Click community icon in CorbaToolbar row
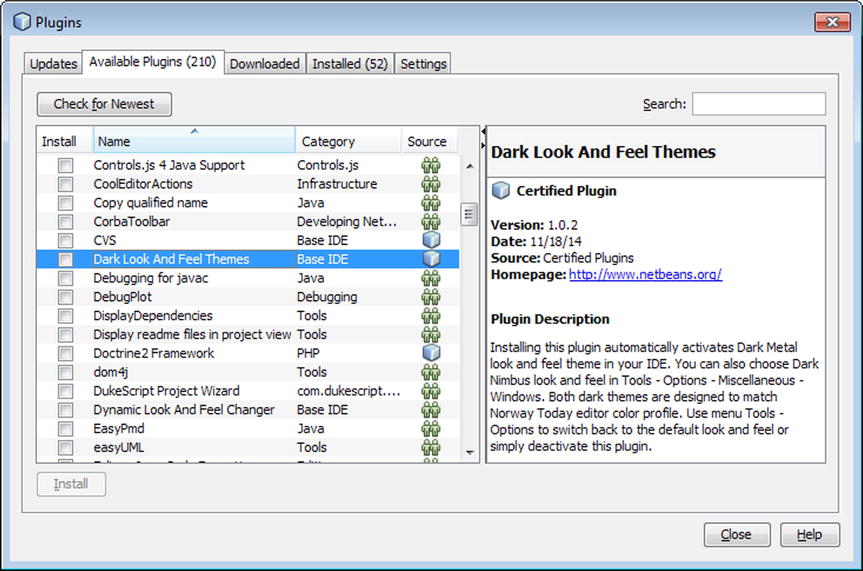Viewport: 863px width, 571px height. pyautogui.click(x=431, y=221)
